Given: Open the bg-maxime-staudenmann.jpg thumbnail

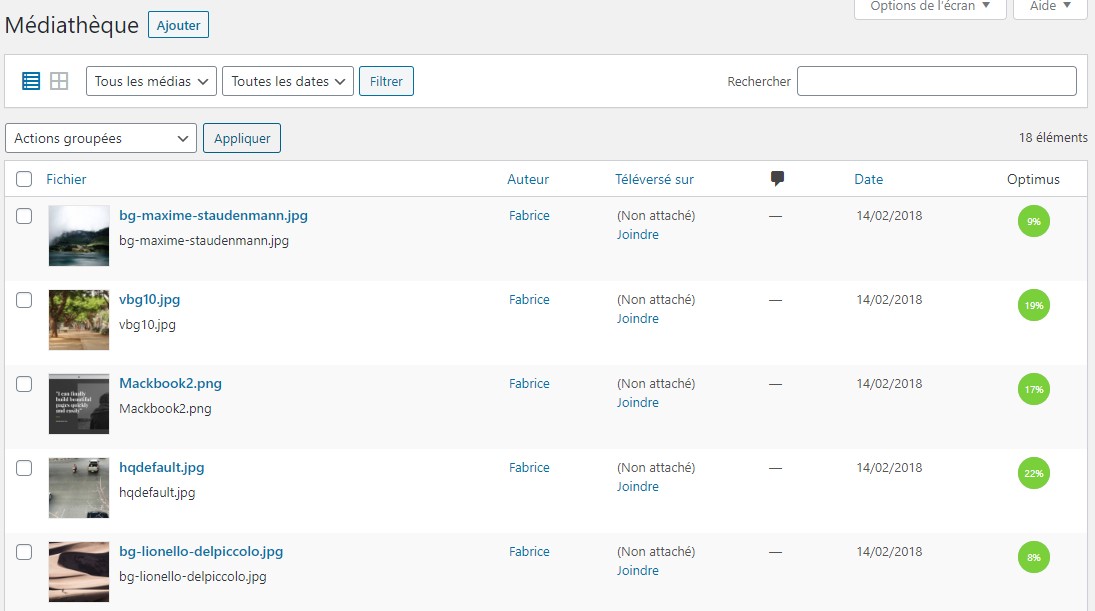Looking at the screenshot, I should coord(79,235).
